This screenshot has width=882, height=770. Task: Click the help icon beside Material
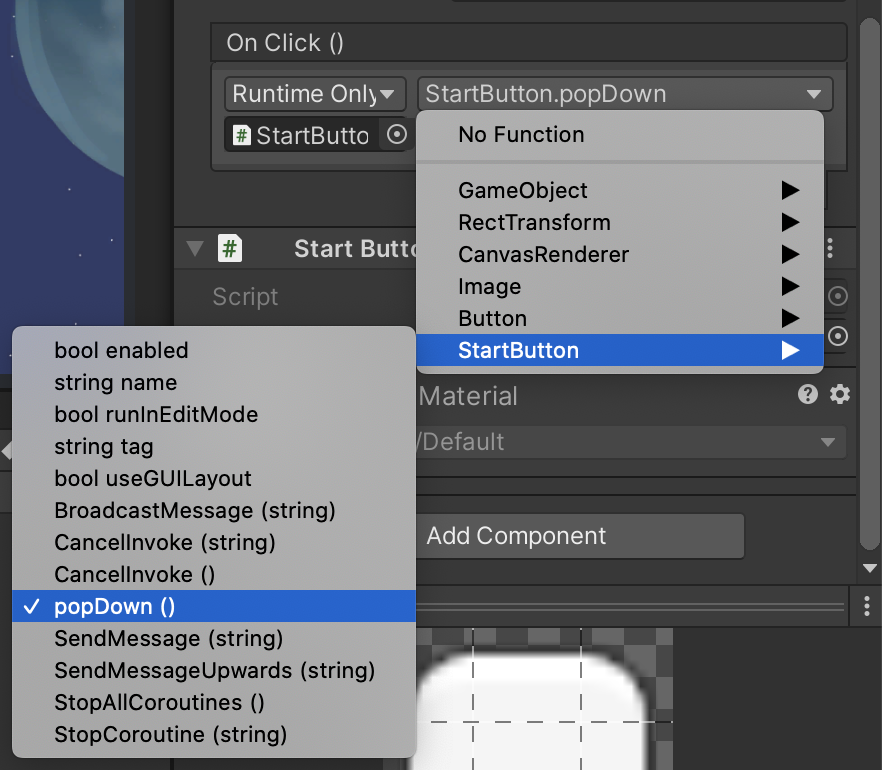[808, 395]
